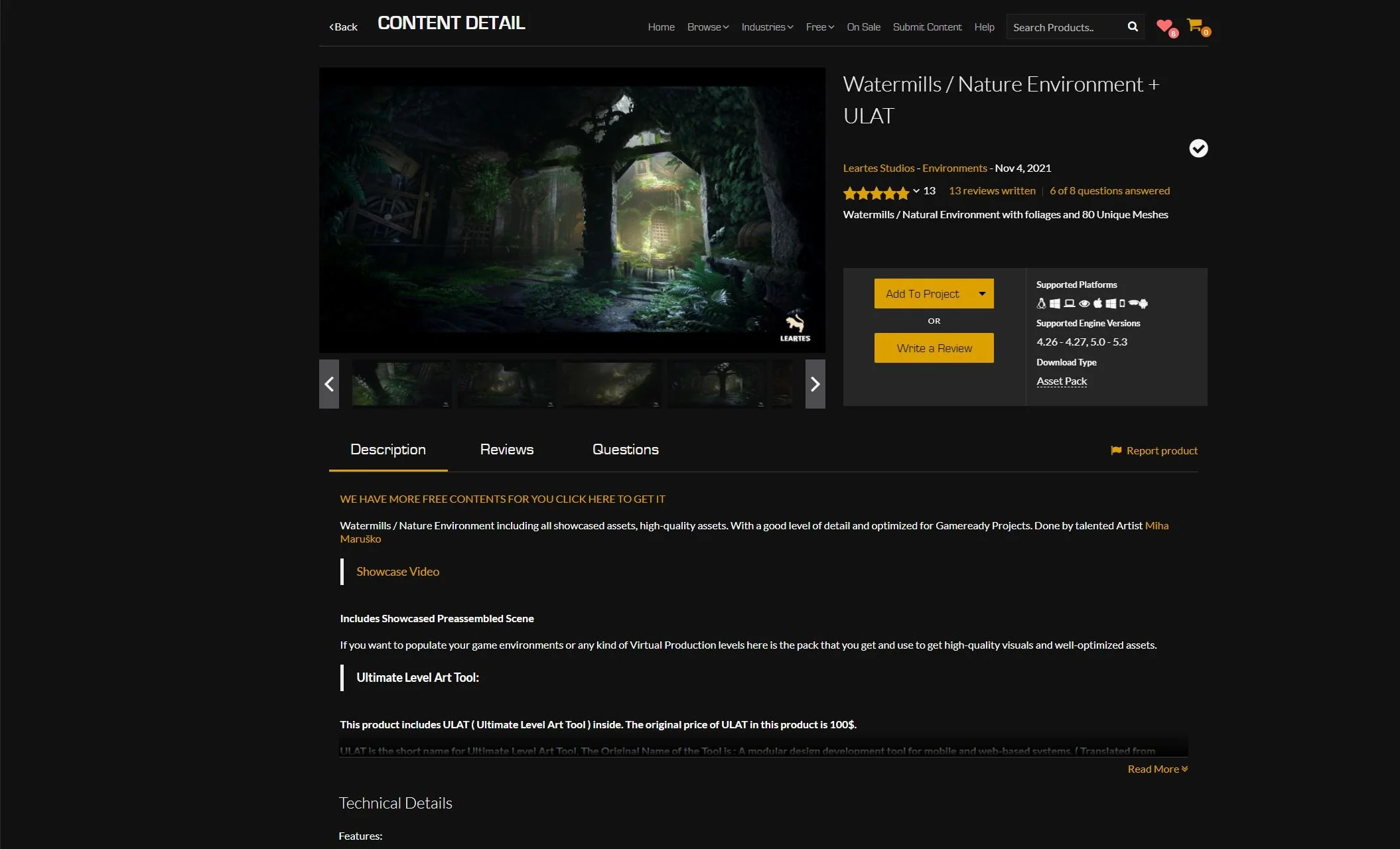This screenshot has width=1400, height=849.
Task: Switch to the Reviews tab
Action: pyautogui.click(x=506, y=450)
